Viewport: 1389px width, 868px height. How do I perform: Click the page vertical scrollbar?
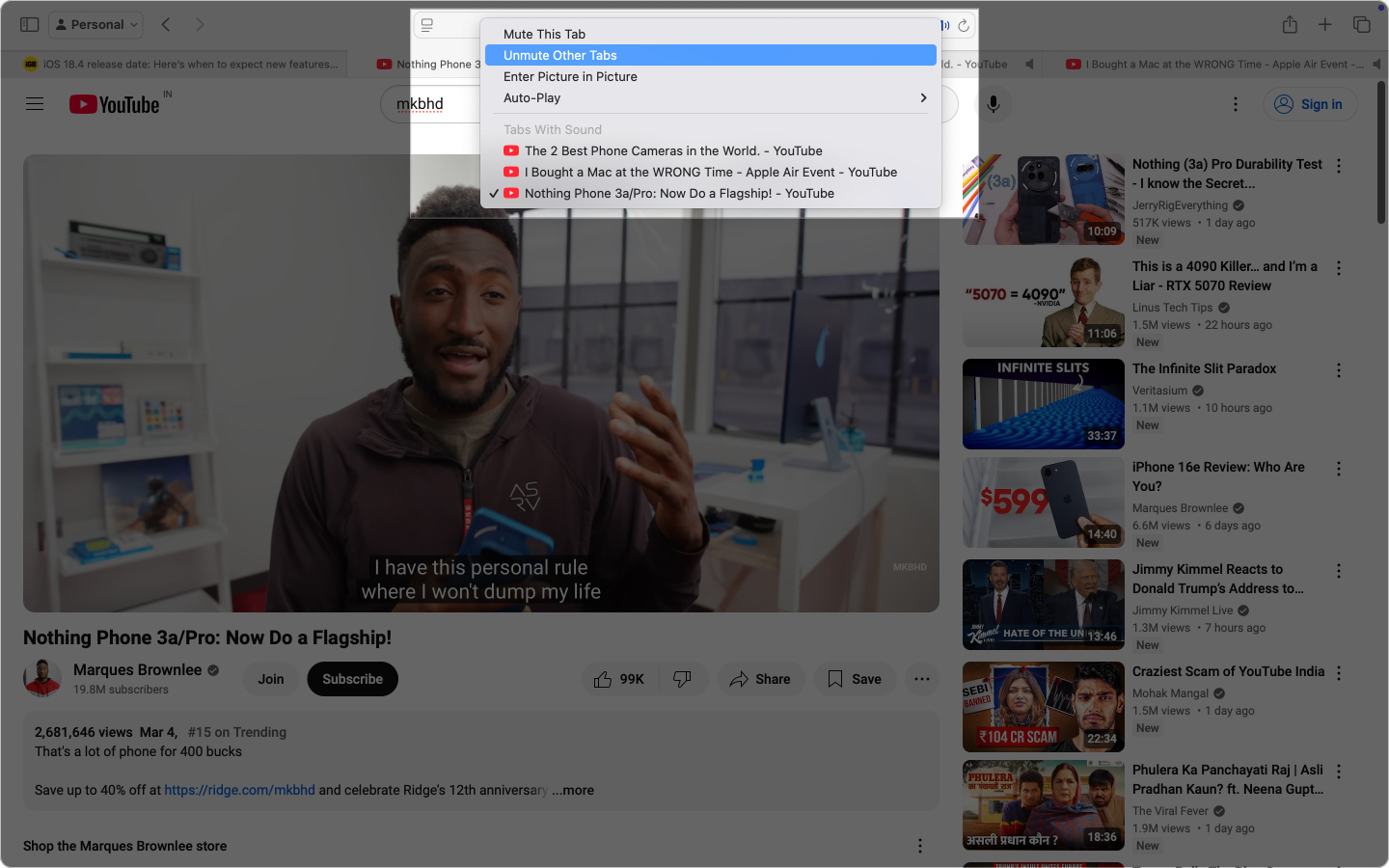click(1381, 154)
